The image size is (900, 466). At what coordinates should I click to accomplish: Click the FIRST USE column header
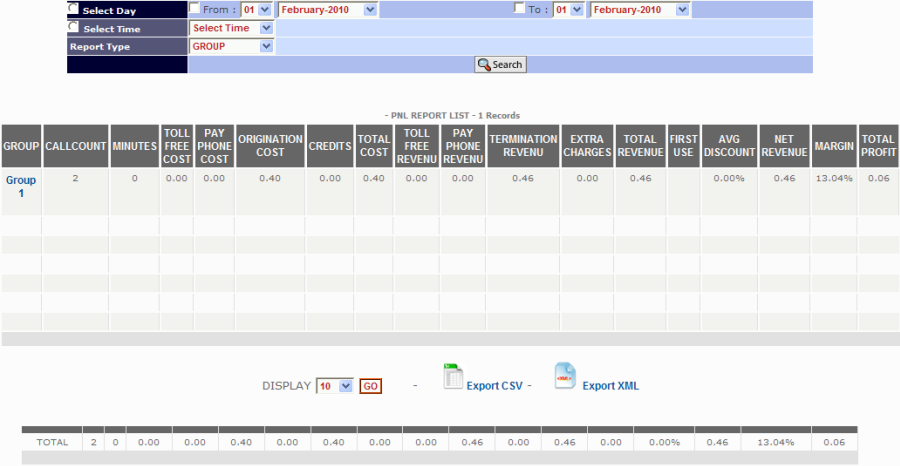pos(684,146)
